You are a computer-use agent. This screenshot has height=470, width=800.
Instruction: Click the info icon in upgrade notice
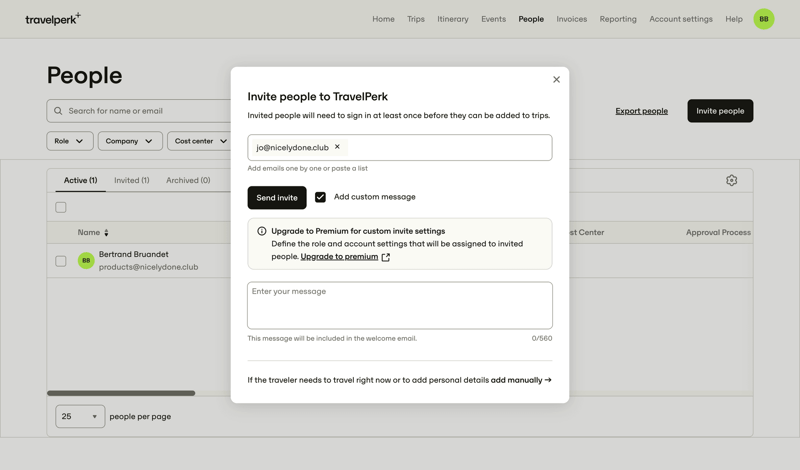[x=262, y=231]
